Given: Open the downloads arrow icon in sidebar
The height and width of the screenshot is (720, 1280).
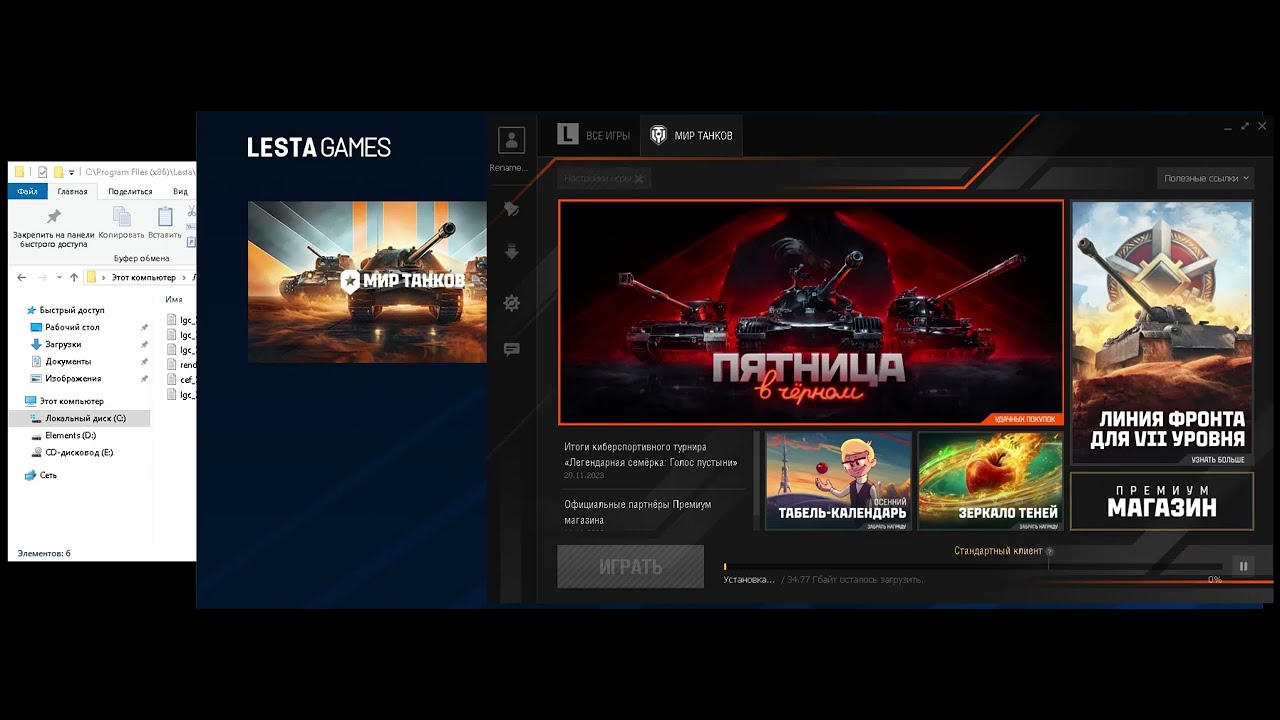Looking at the screenshot, I should [511, 252].
